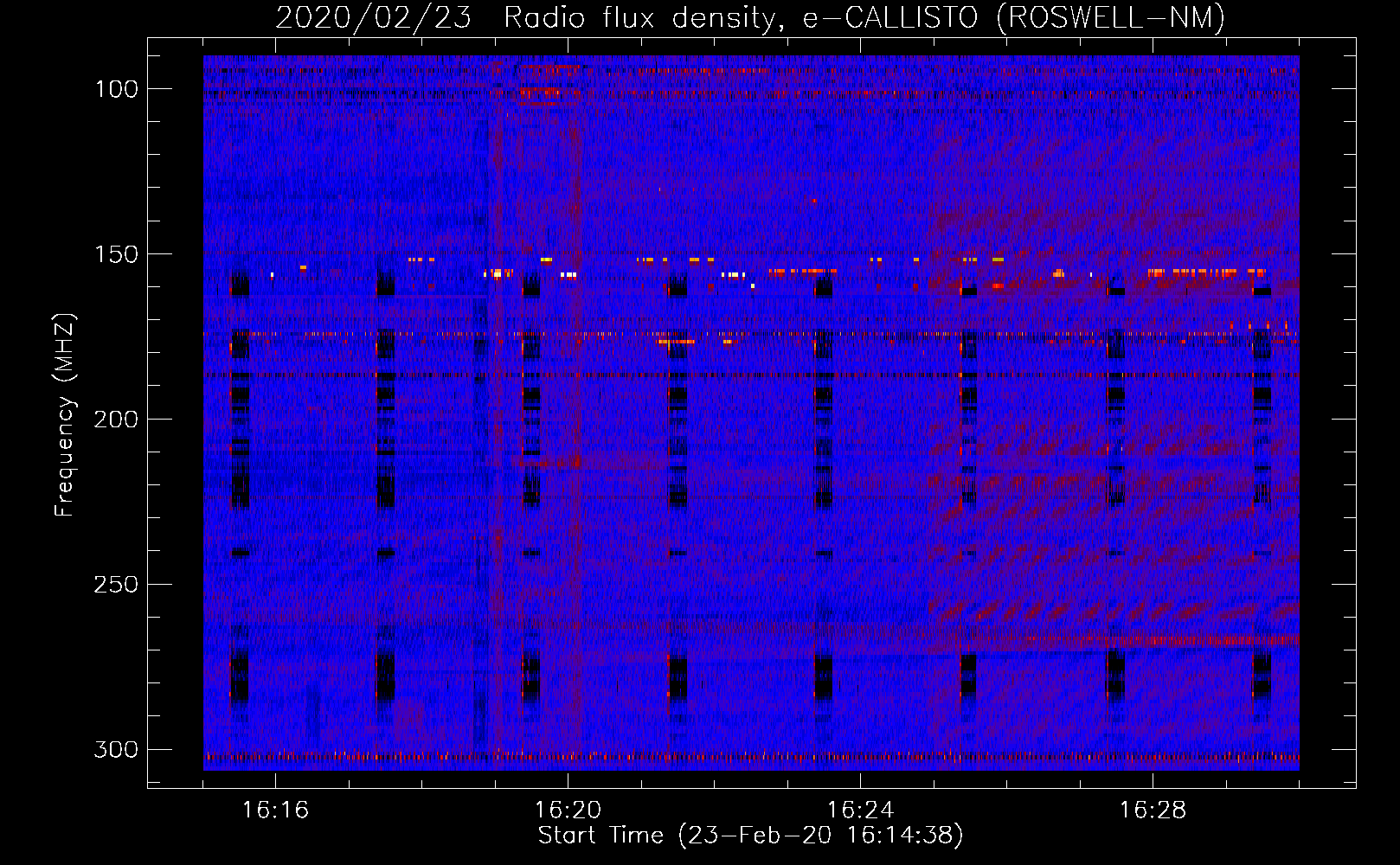1400x865 pixels.
Task: Click the 300 frequency tick label
Action: [x=117, y=749]
